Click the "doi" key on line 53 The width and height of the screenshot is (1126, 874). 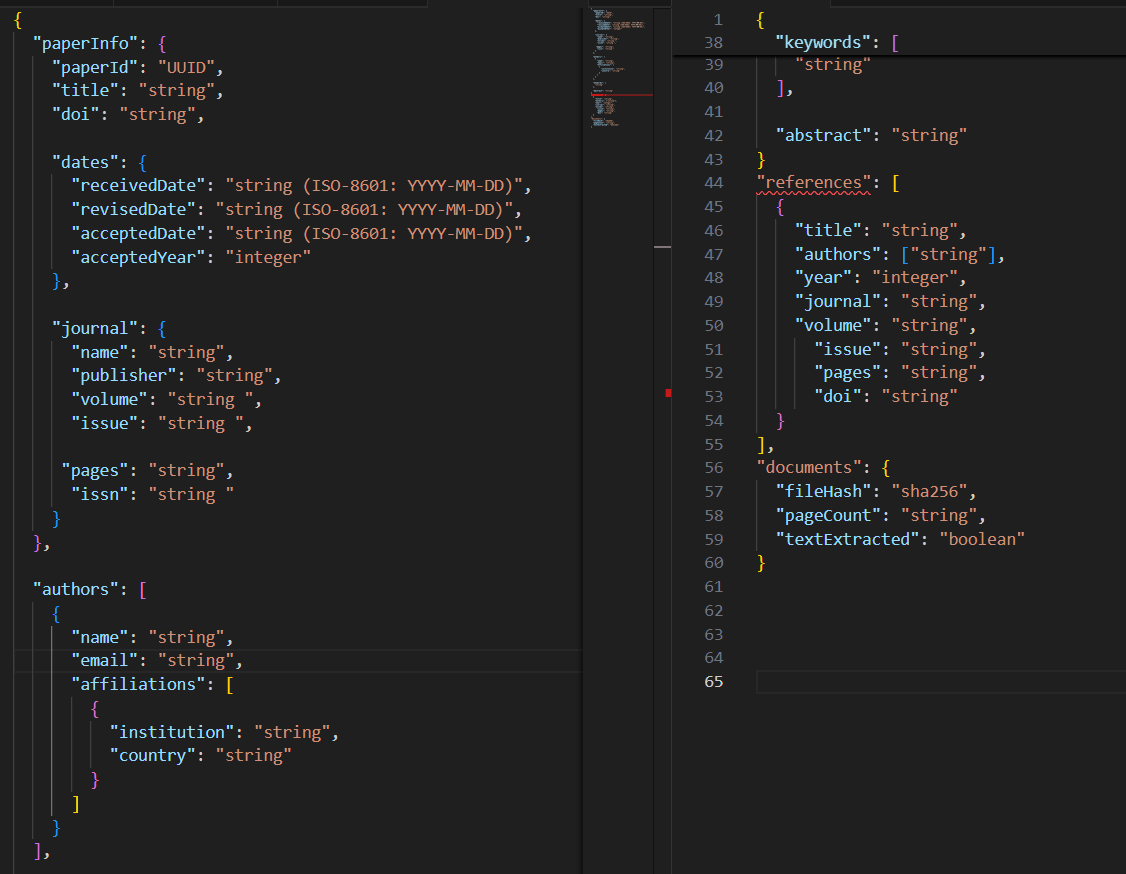(837, 396)
